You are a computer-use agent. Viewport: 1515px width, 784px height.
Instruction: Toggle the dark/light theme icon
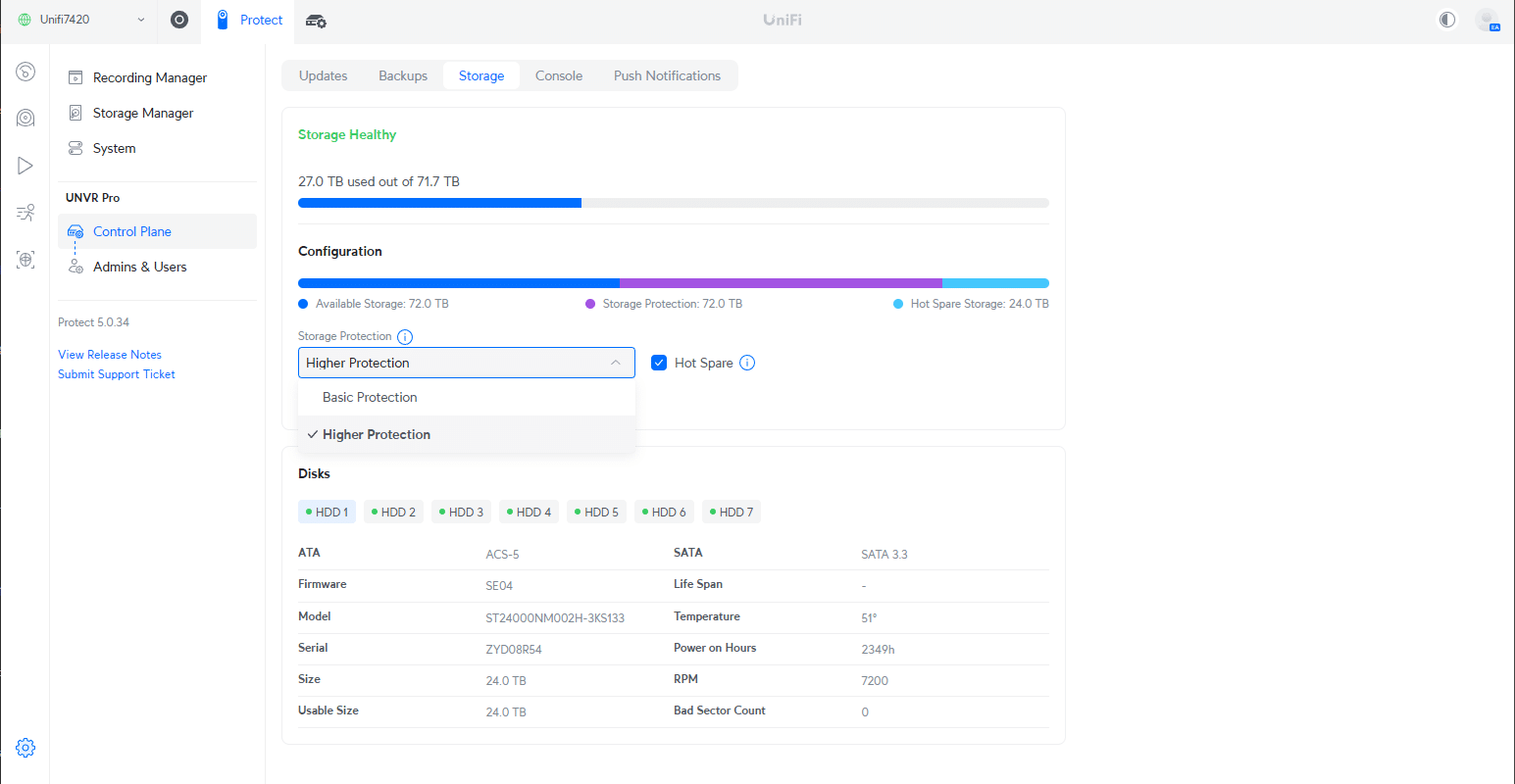pos(1447,20)
